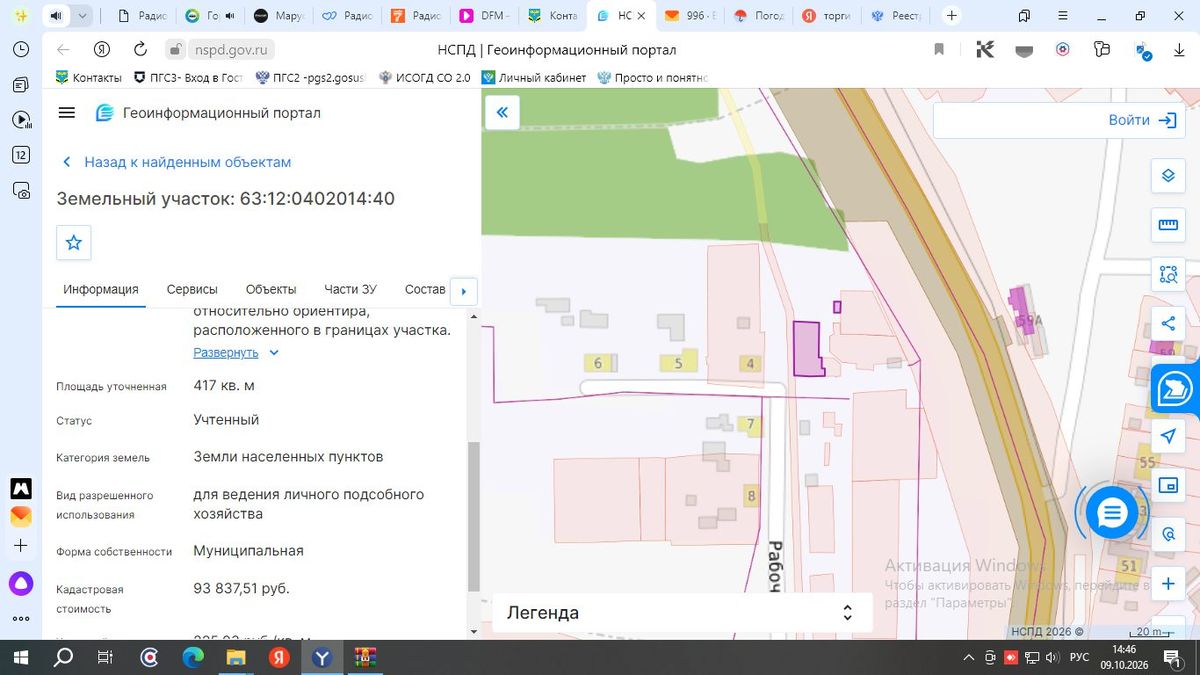Select the ruler measurement tool
The image size is (1200, 675).
[x=1168, y=225]
